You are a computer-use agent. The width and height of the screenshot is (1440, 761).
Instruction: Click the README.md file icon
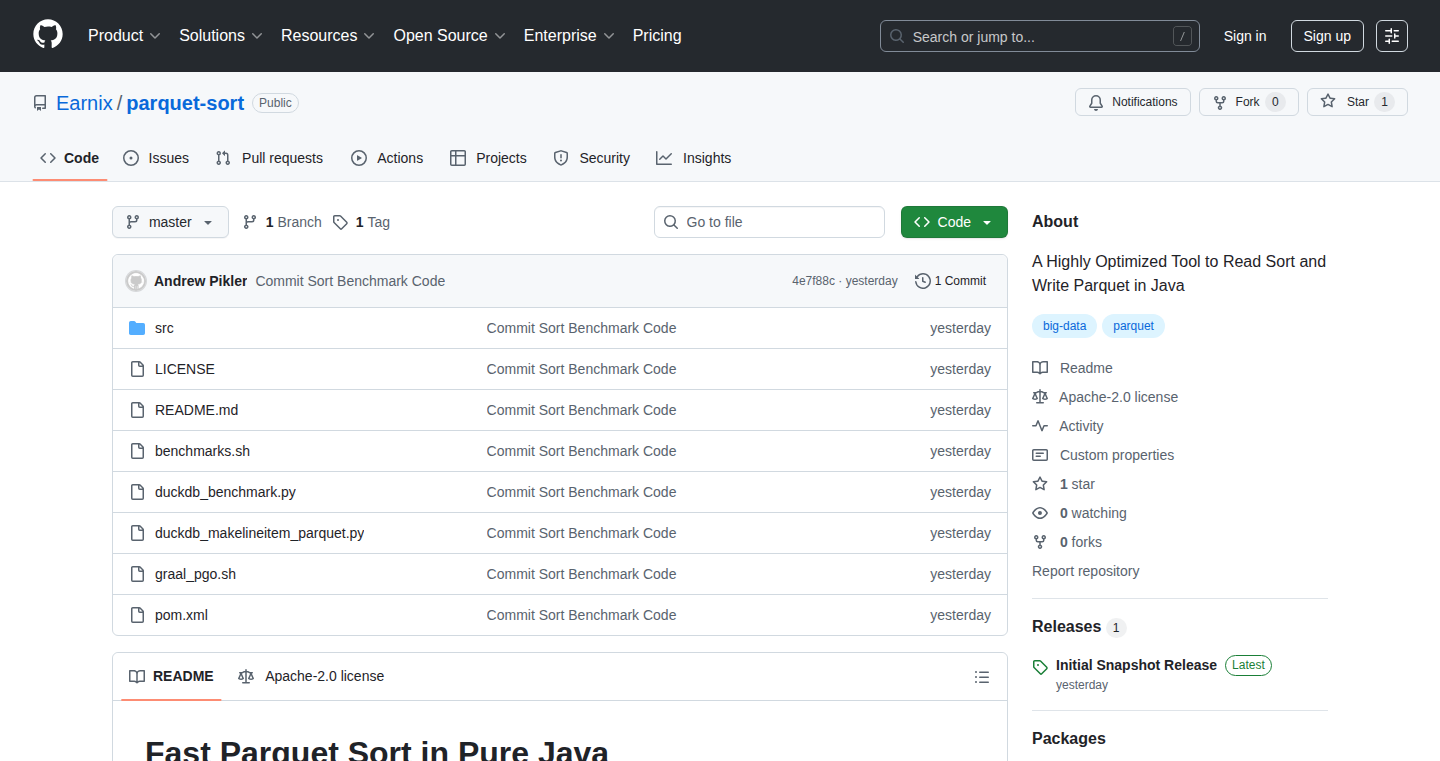137,410
